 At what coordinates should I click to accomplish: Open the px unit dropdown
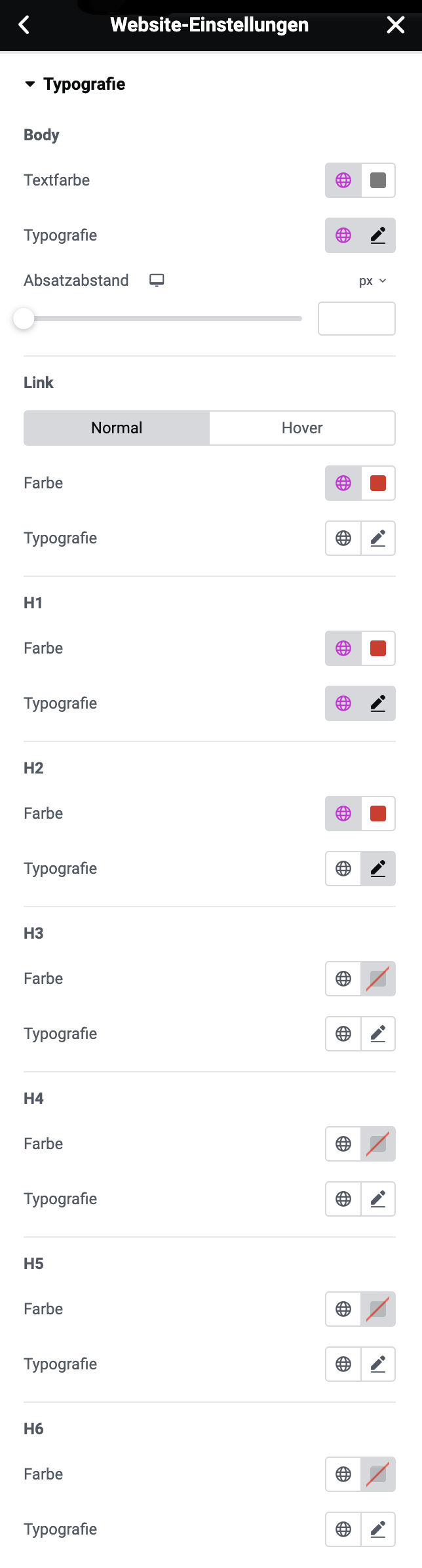point(373,281)
